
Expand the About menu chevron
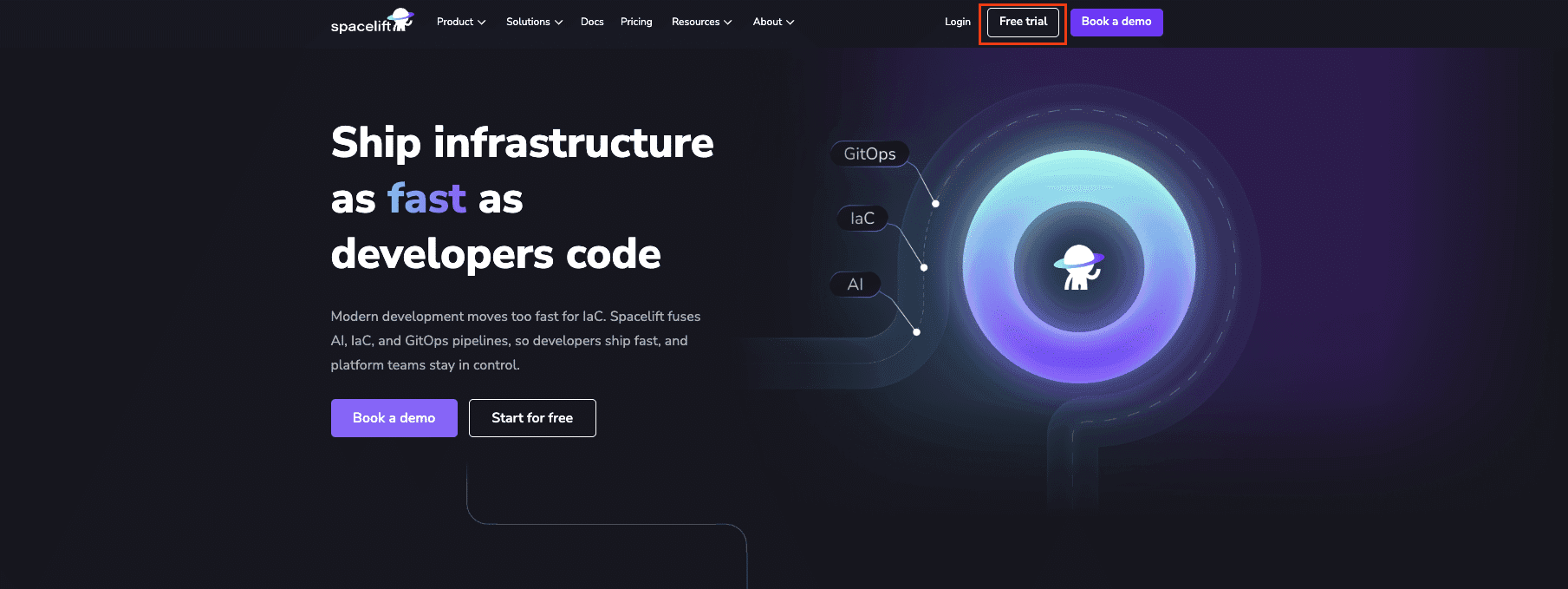pyautogui.click(x=791, y=22)
